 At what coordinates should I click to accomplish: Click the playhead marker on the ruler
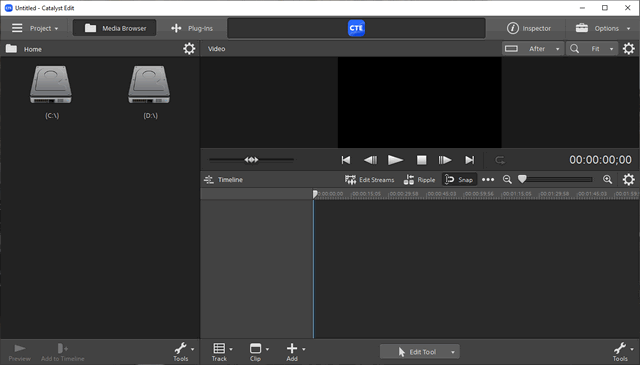coord(315,194)
